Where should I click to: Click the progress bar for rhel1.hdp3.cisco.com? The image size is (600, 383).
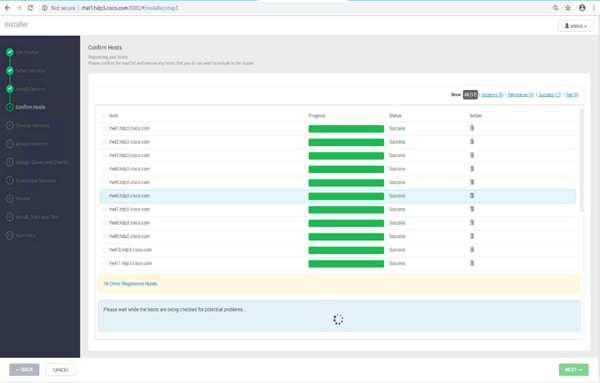click(x=346, y=129)
